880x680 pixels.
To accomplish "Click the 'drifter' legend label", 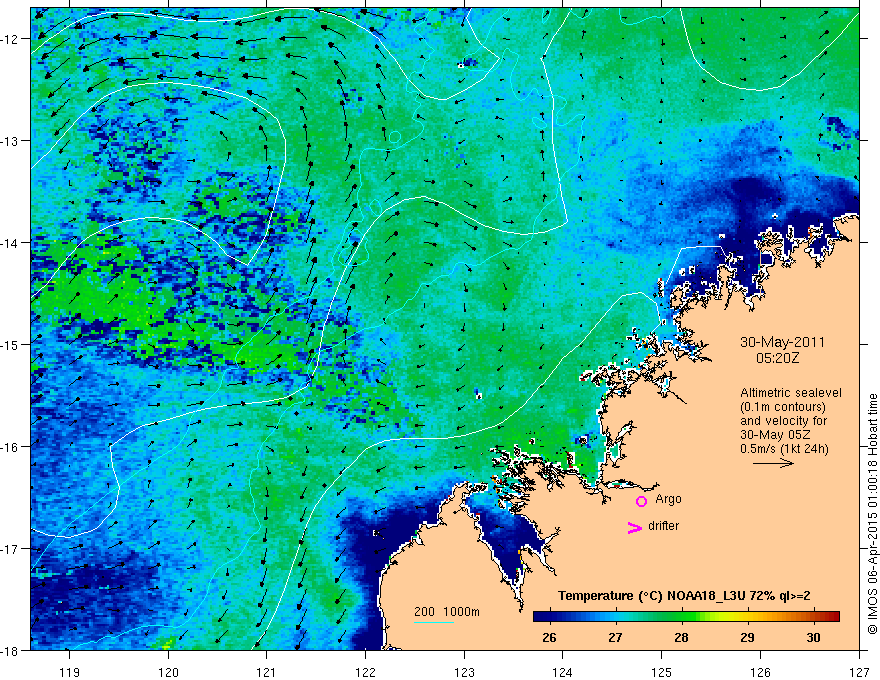I will 663,526.
